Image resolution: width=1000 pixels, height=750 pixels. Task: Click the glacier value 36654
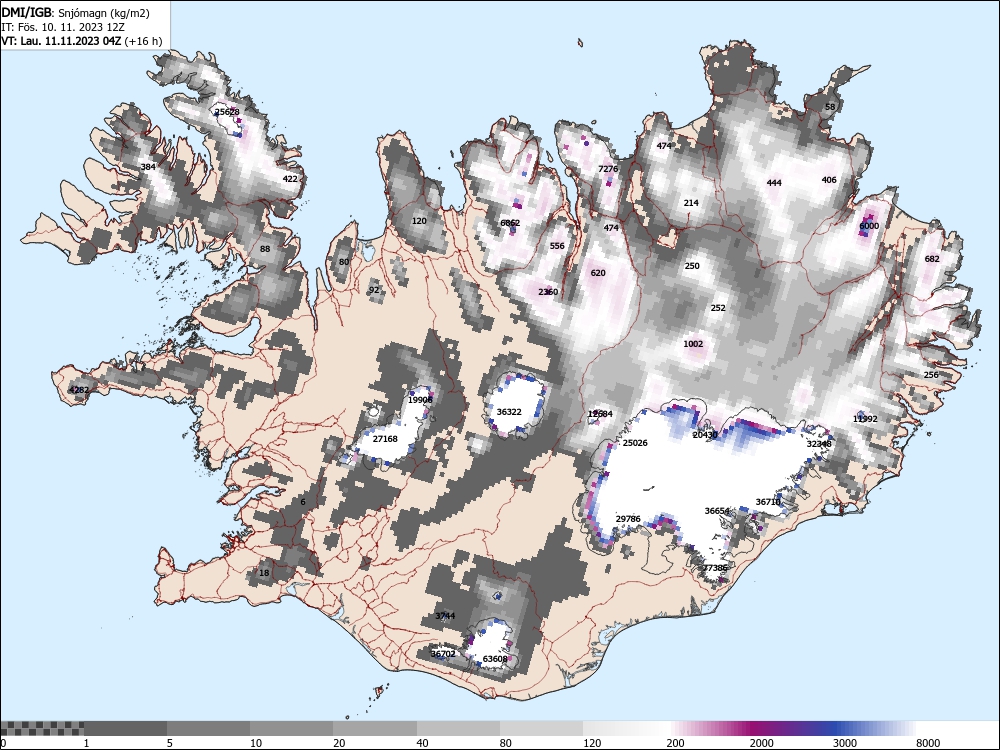(717, 511)
